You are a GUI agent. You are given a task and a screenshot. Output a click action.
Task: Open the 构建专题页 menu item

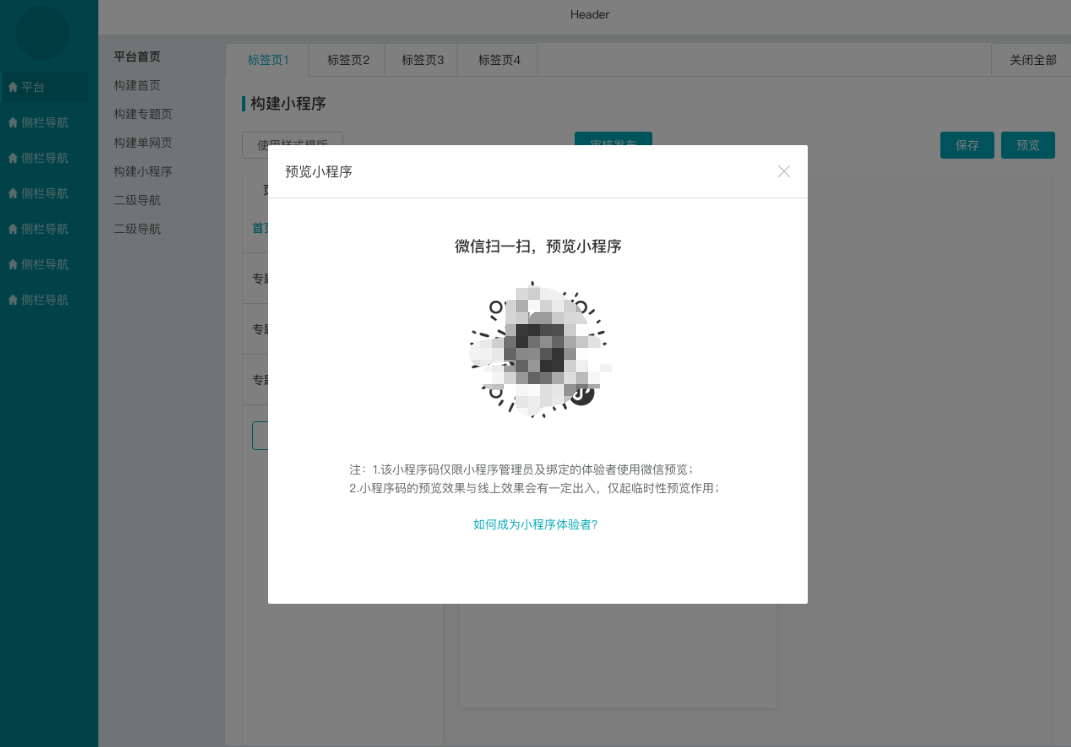click(x=143, y=114)
